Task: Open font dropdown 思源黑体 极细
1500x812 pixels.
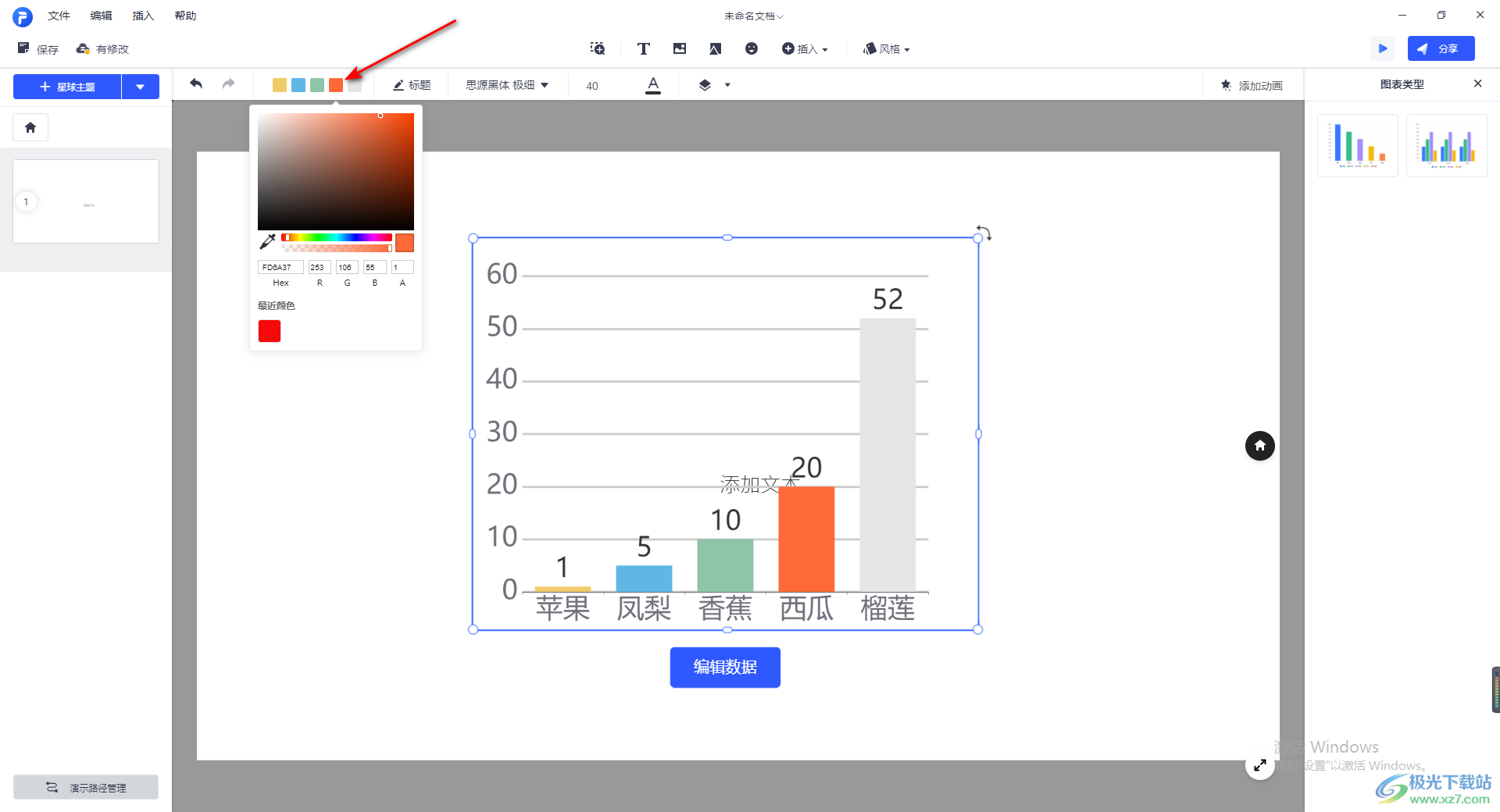Action: coord(507,85)
